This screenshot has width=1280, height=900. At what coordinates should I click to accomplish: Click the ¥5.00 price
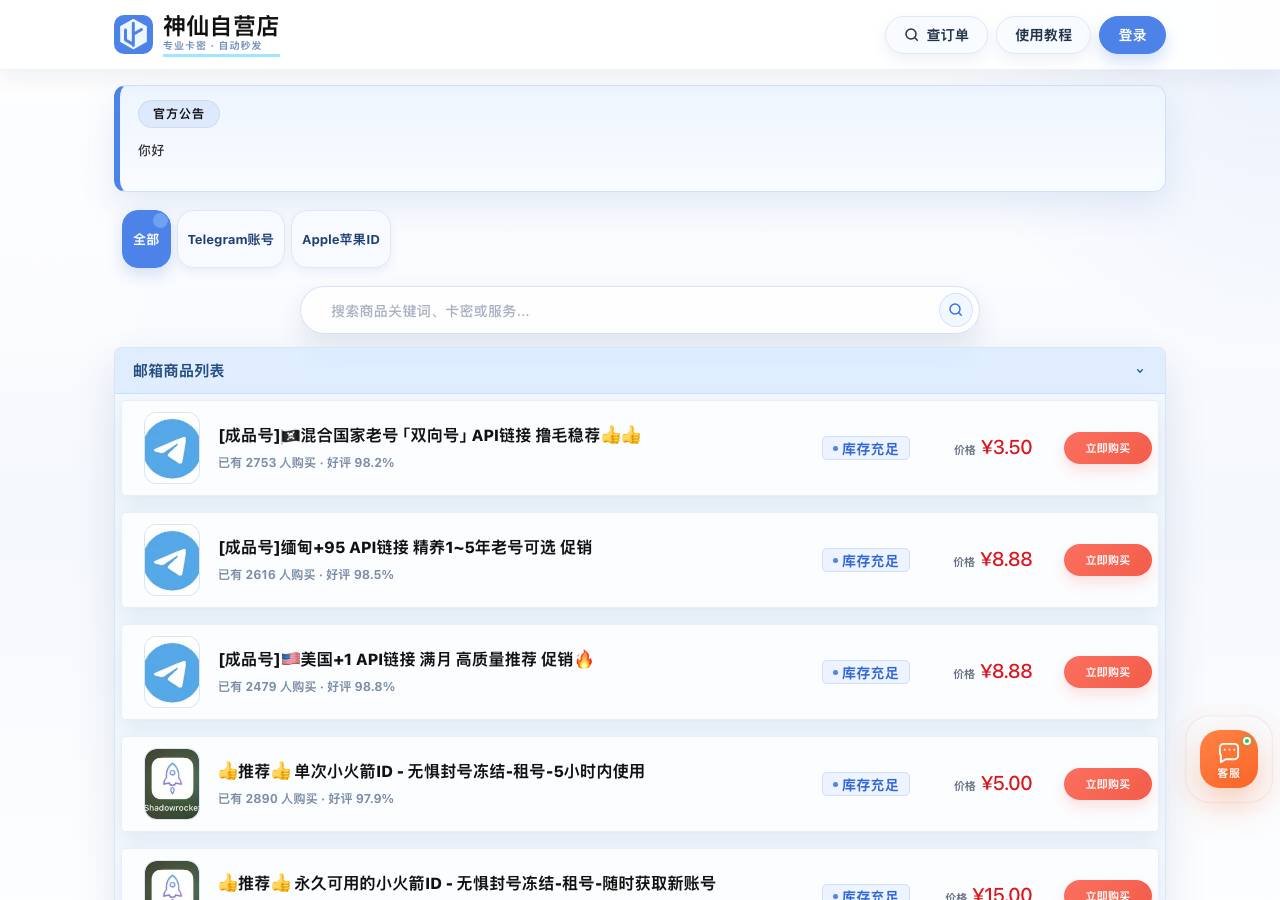coord(1006,784)
